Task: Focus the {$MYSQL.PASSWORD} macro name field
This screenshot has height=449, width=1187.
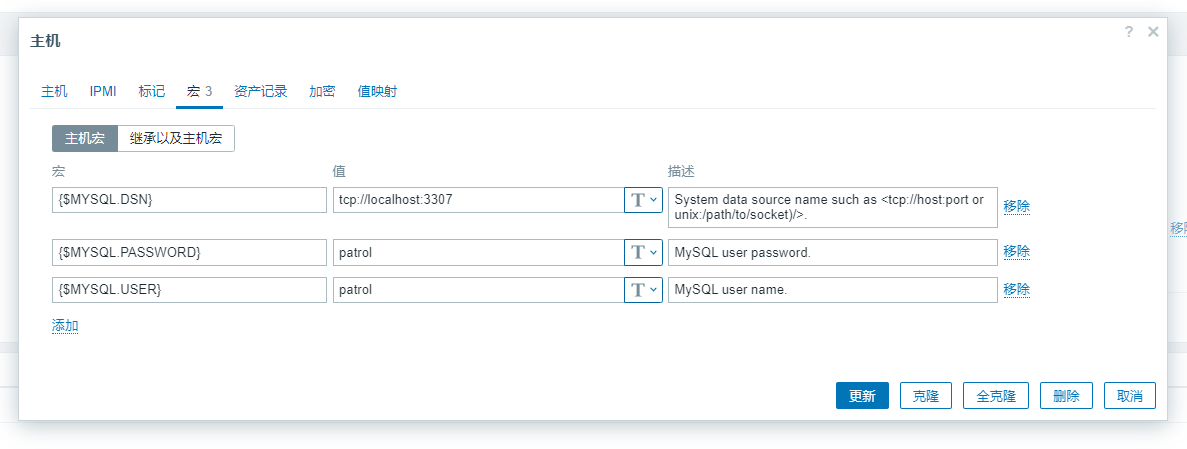Action: click(x=189, y=252)
